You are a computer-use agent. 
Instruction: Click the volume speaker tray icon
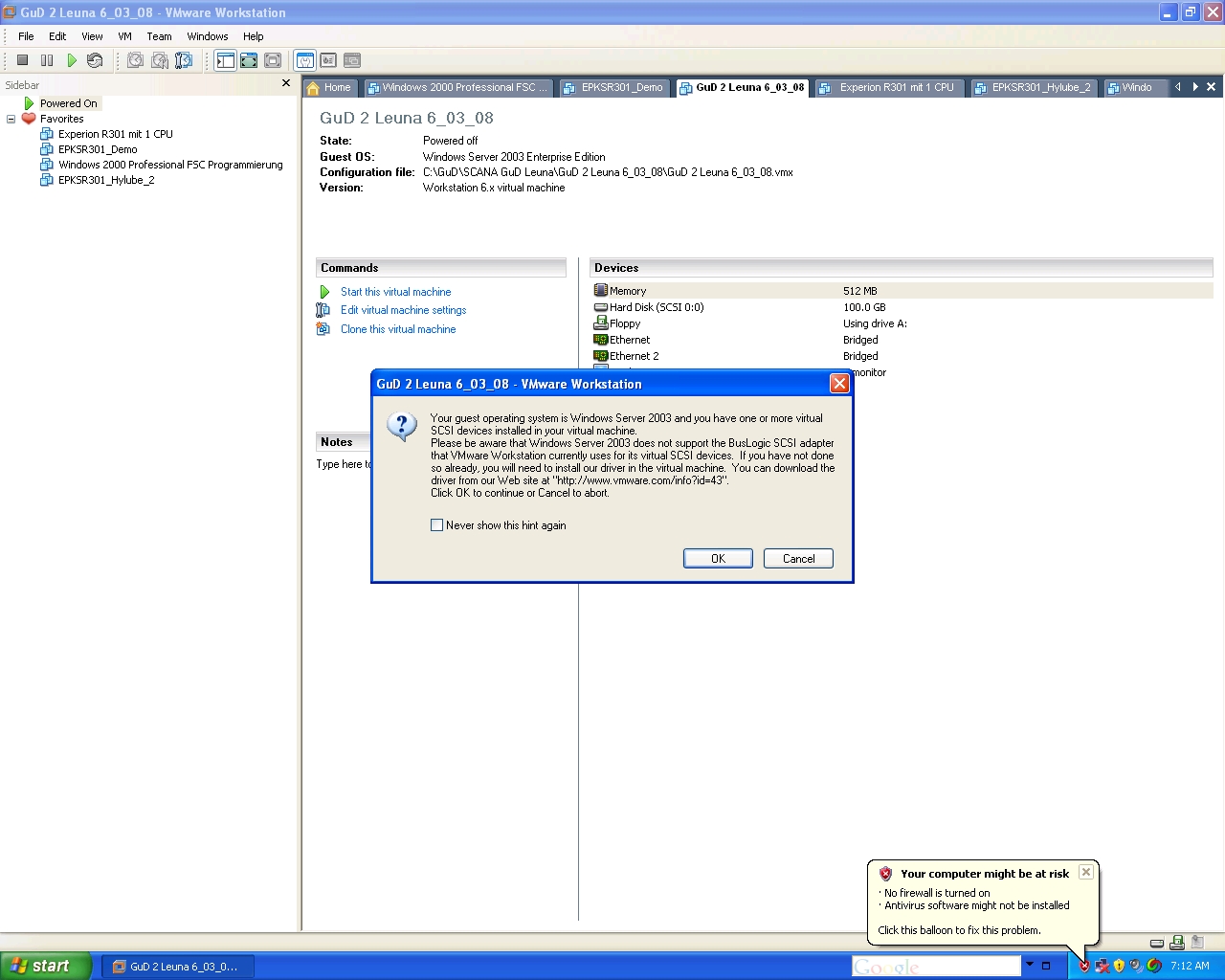(x=1136, y=966)
